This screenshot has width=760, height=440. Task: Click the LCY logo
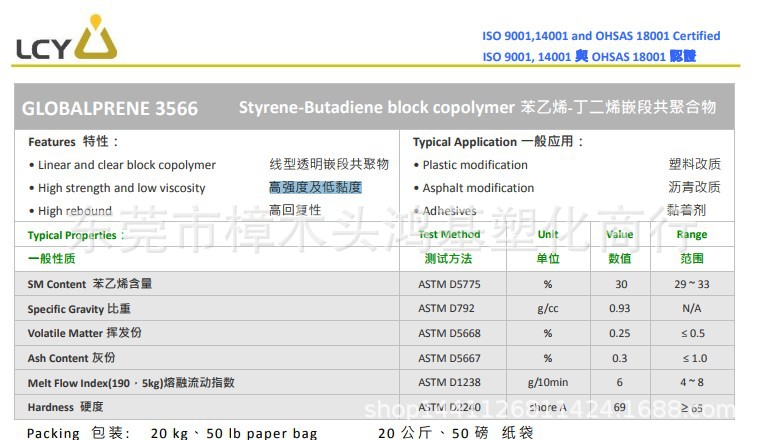click(x=66, y=37)
